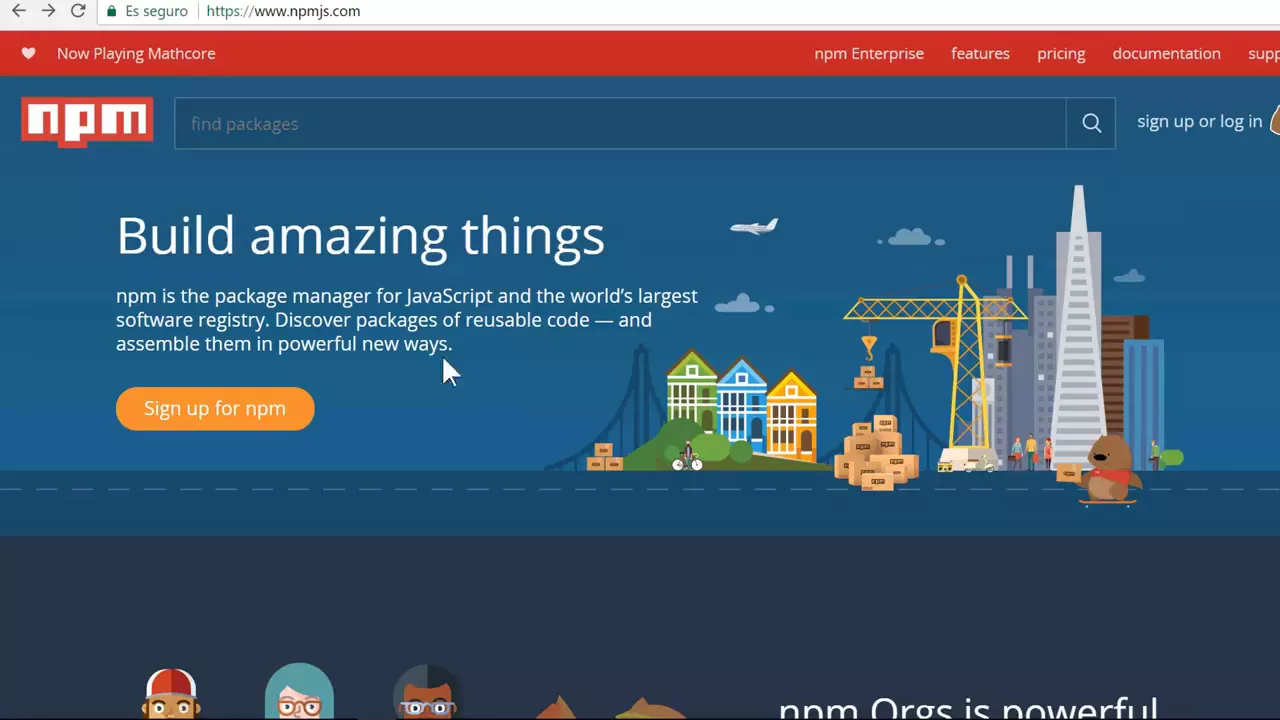This screenshot has height=720, width=1280.
Task: Click the npm logo
Action: click(x=87, y=122)
